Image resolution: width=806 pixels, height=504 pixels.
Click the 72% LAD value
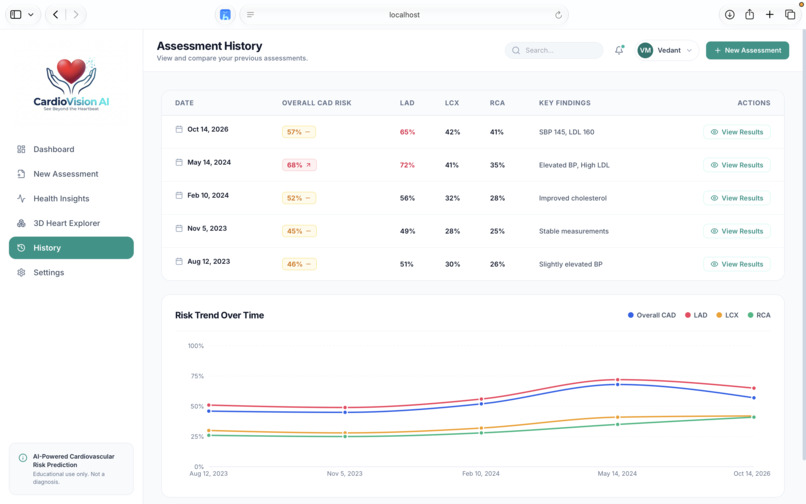(x=407, y=165)
